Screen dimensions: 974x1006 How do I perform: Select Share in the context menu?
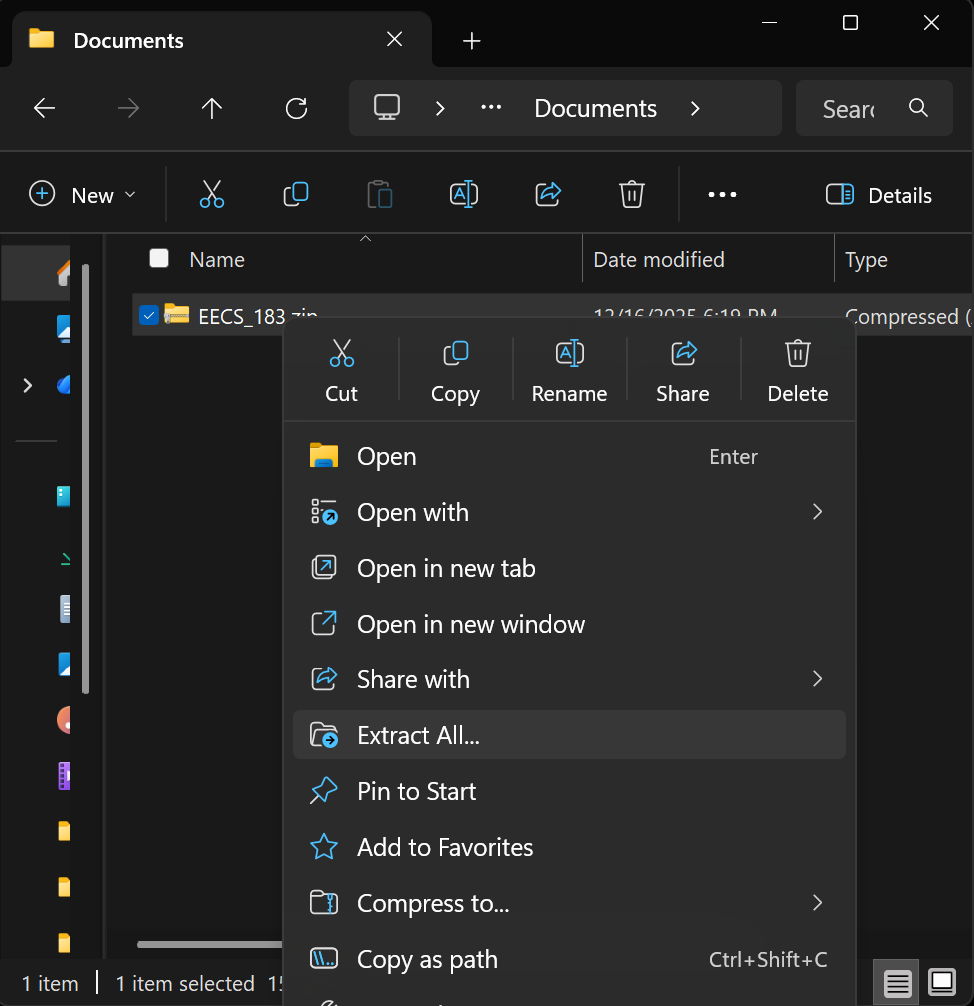[683, 371]
